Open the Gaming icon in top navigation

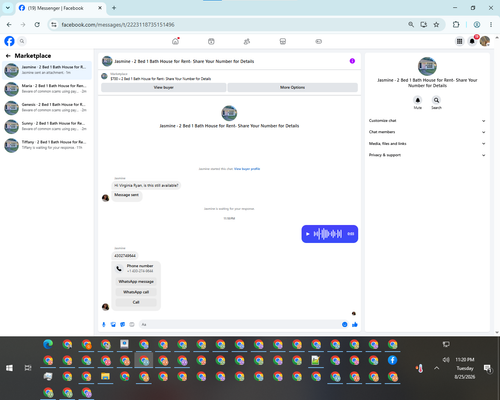(318, 41)
